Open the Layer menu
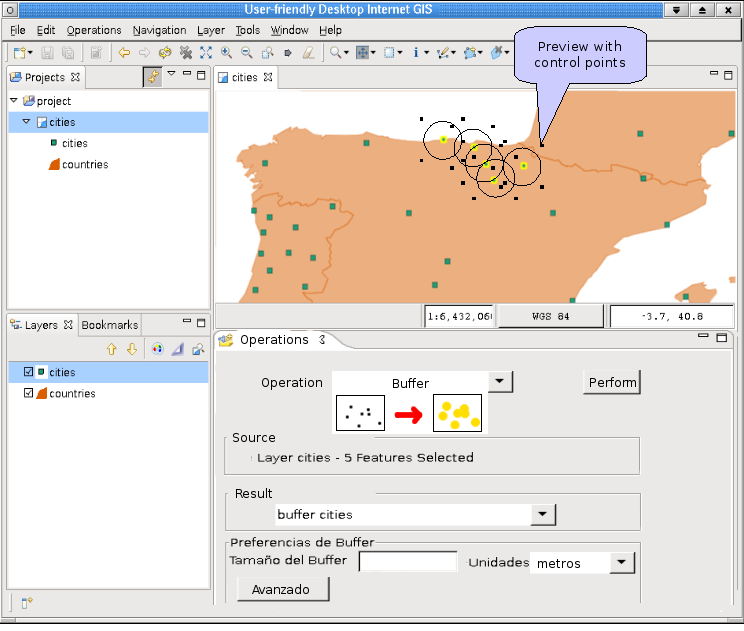Screen dimensions: 744x631 coord(211,30)
